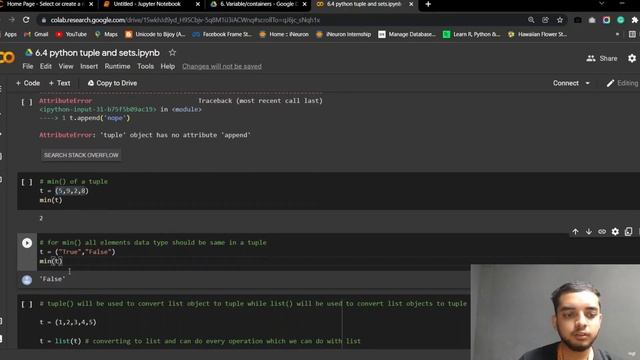Click the notebook title 6.4 python tuple and sets.ipynb

point(97,53)
